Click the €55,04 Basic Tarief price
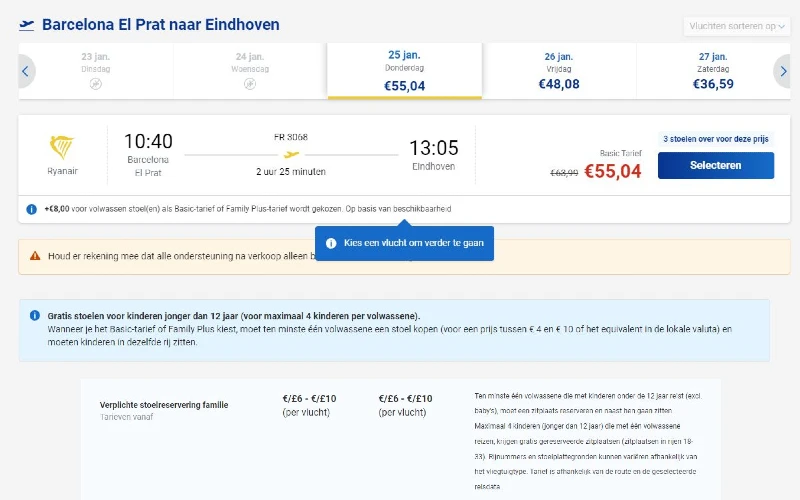800x500 pixels. 612,171
